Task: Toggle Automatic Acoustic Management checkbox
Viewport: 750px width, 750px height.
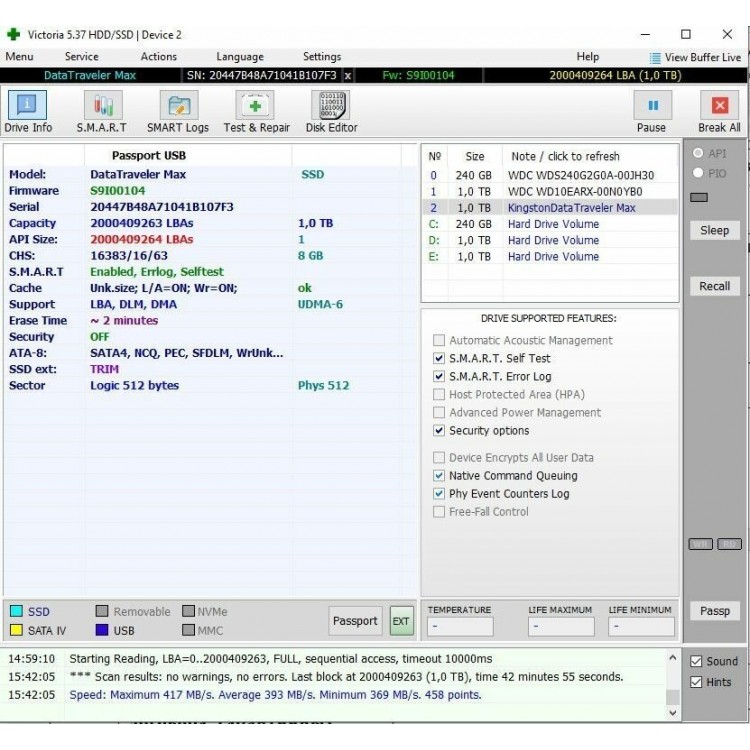Action: tap(439, 340)
